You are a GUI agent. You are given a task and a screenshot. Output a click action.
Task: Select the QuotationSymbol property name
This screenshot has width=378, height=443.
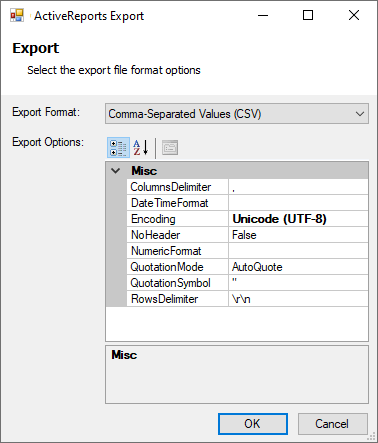[170, 283]
